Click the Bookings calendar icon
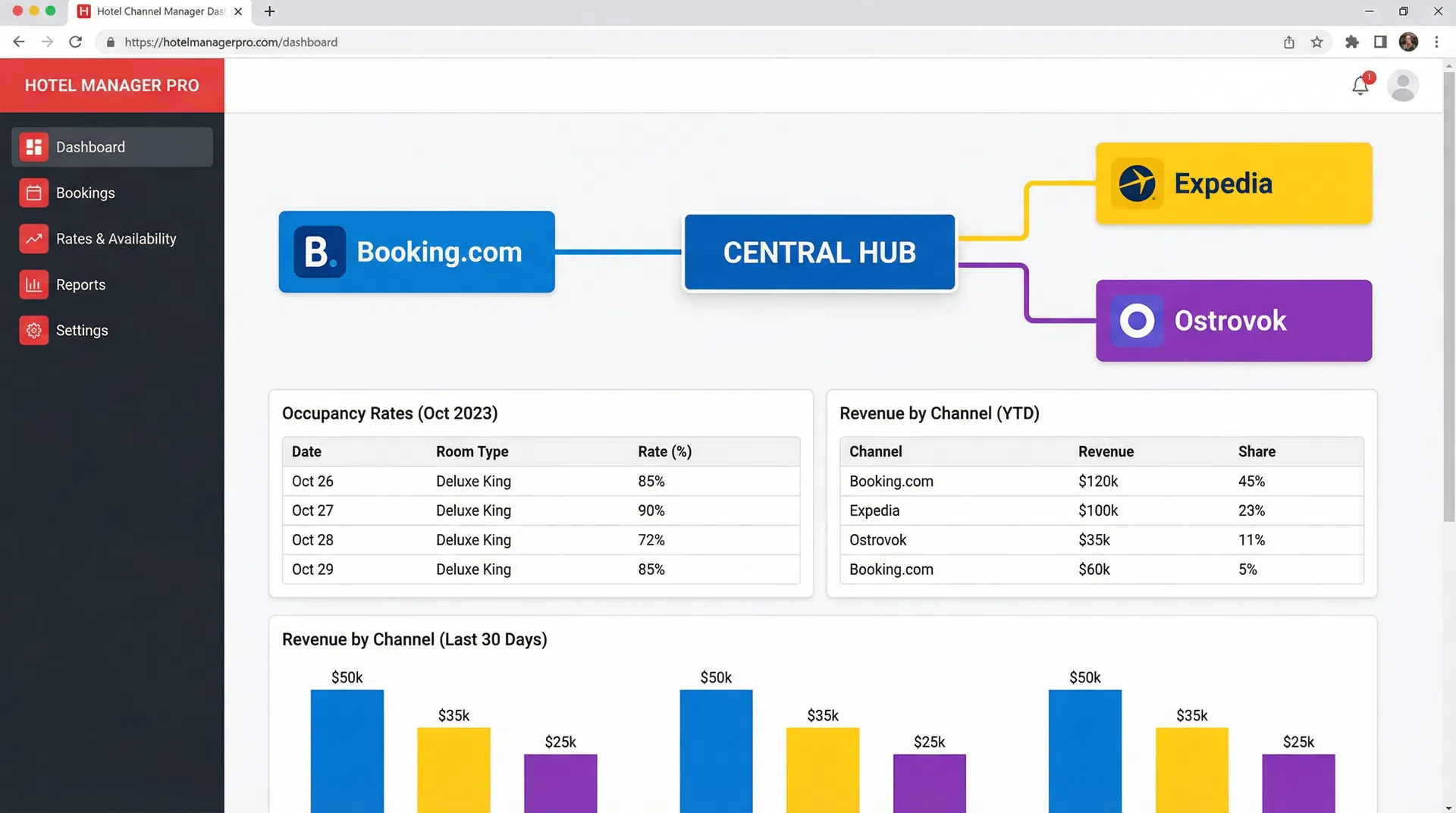The image size is (1456, 813). pos(34,193)
